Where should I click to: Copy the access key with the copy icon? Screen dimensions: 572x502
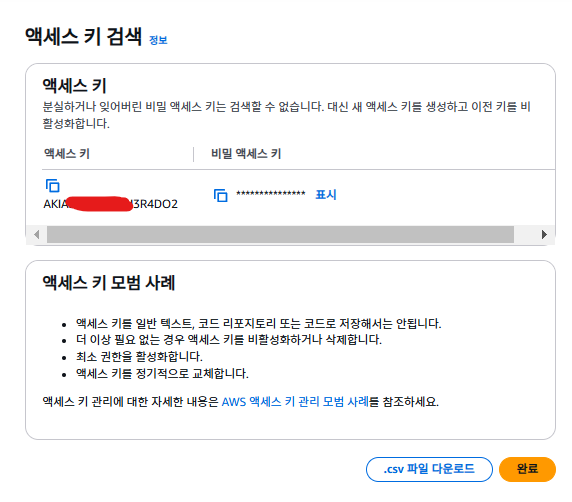click(x=53, y=185)
